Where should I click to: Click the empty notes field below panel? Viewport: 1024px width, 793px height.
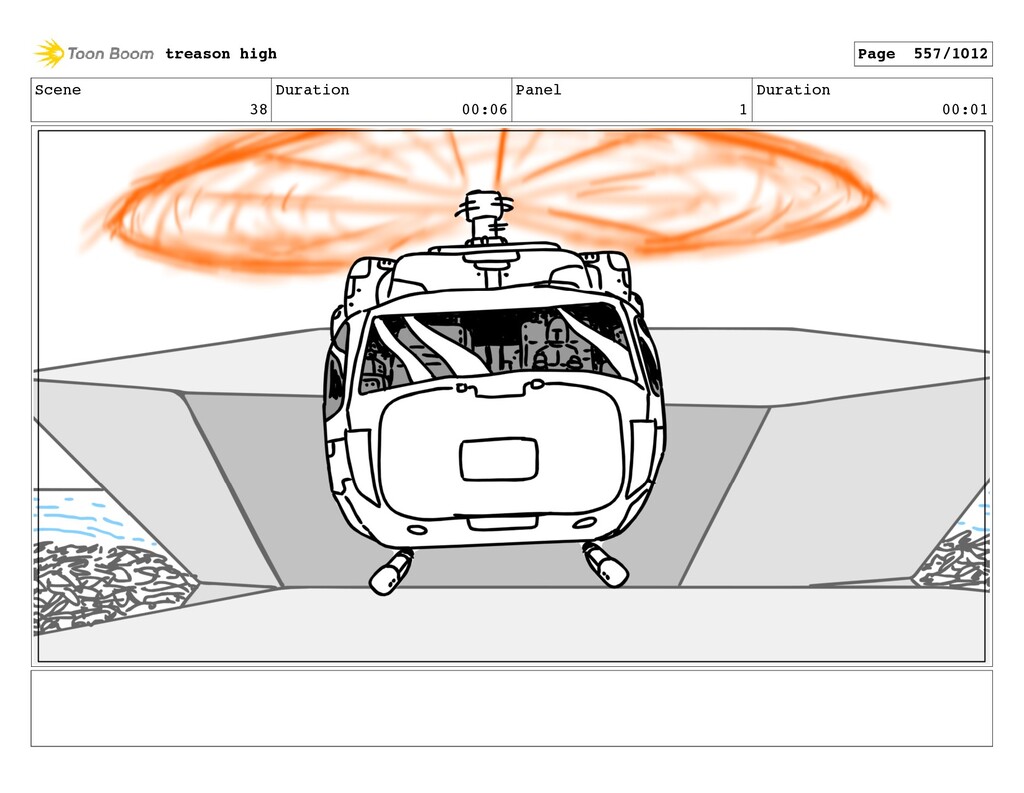click(x=511, y=708)
